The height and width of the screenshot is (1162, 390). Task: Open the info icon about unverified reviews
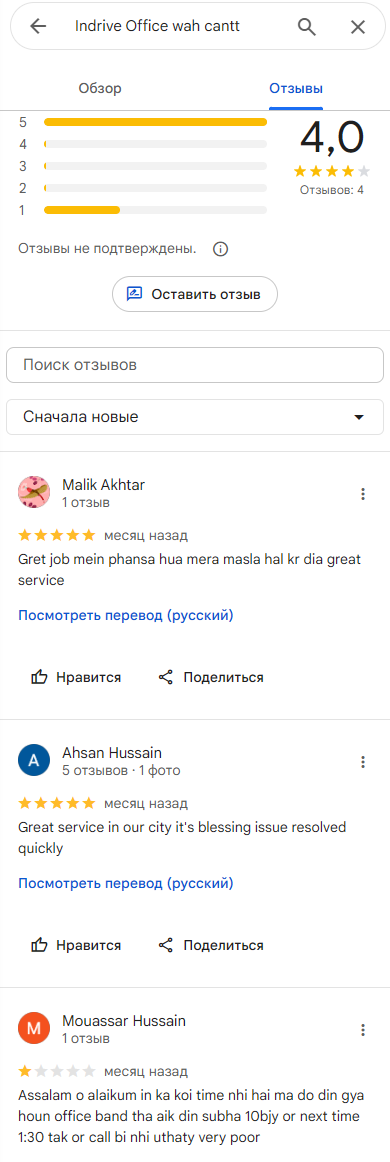click(x=220, y=249)
